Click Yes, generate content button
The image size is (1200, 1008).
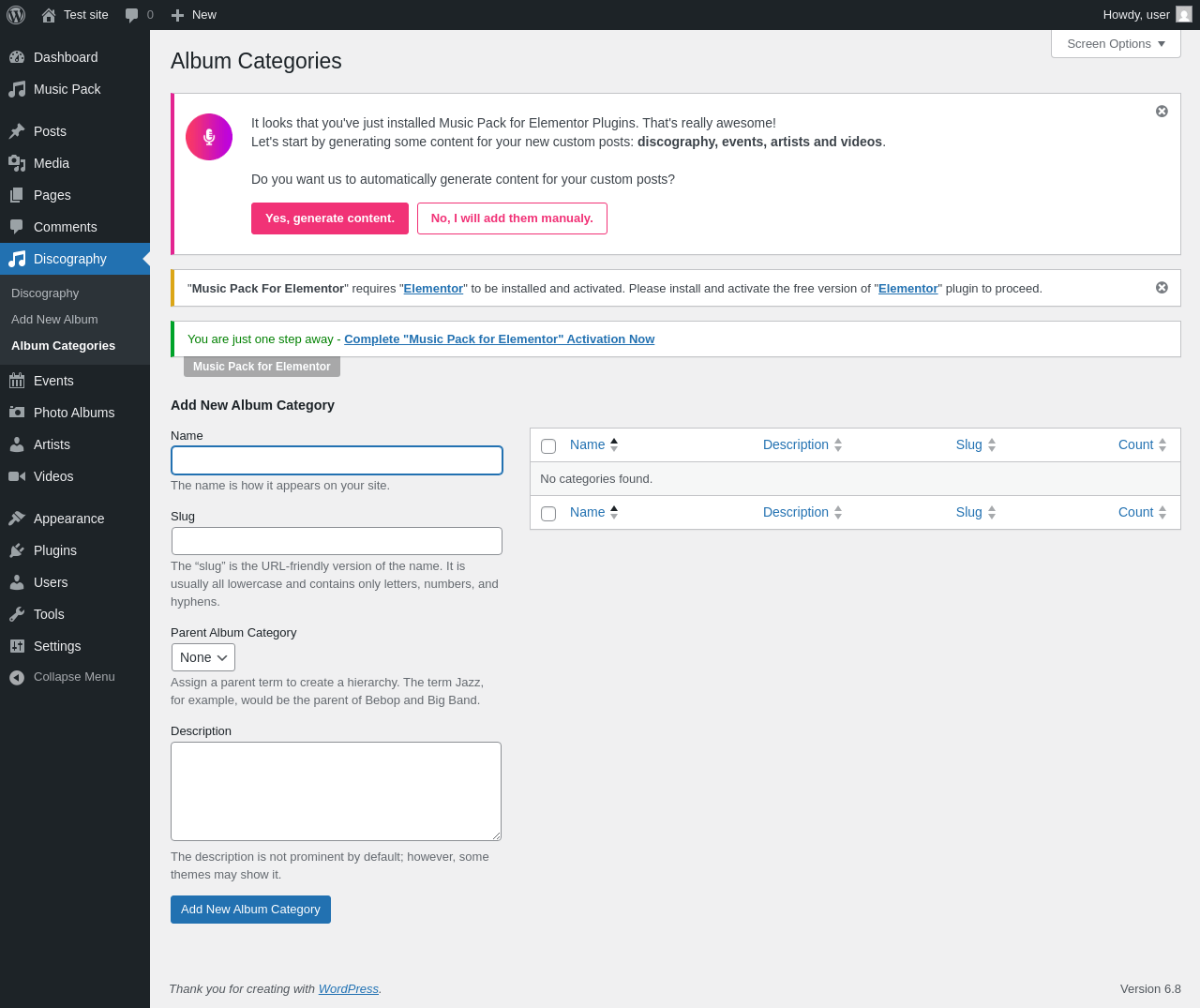coord(330,218)
